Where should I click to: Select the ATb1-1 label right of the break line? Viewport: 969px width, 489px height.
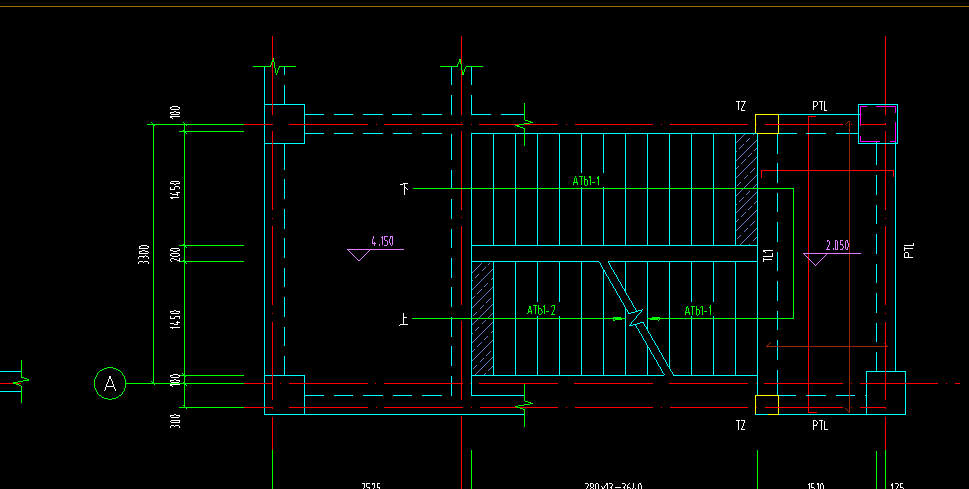699,310
